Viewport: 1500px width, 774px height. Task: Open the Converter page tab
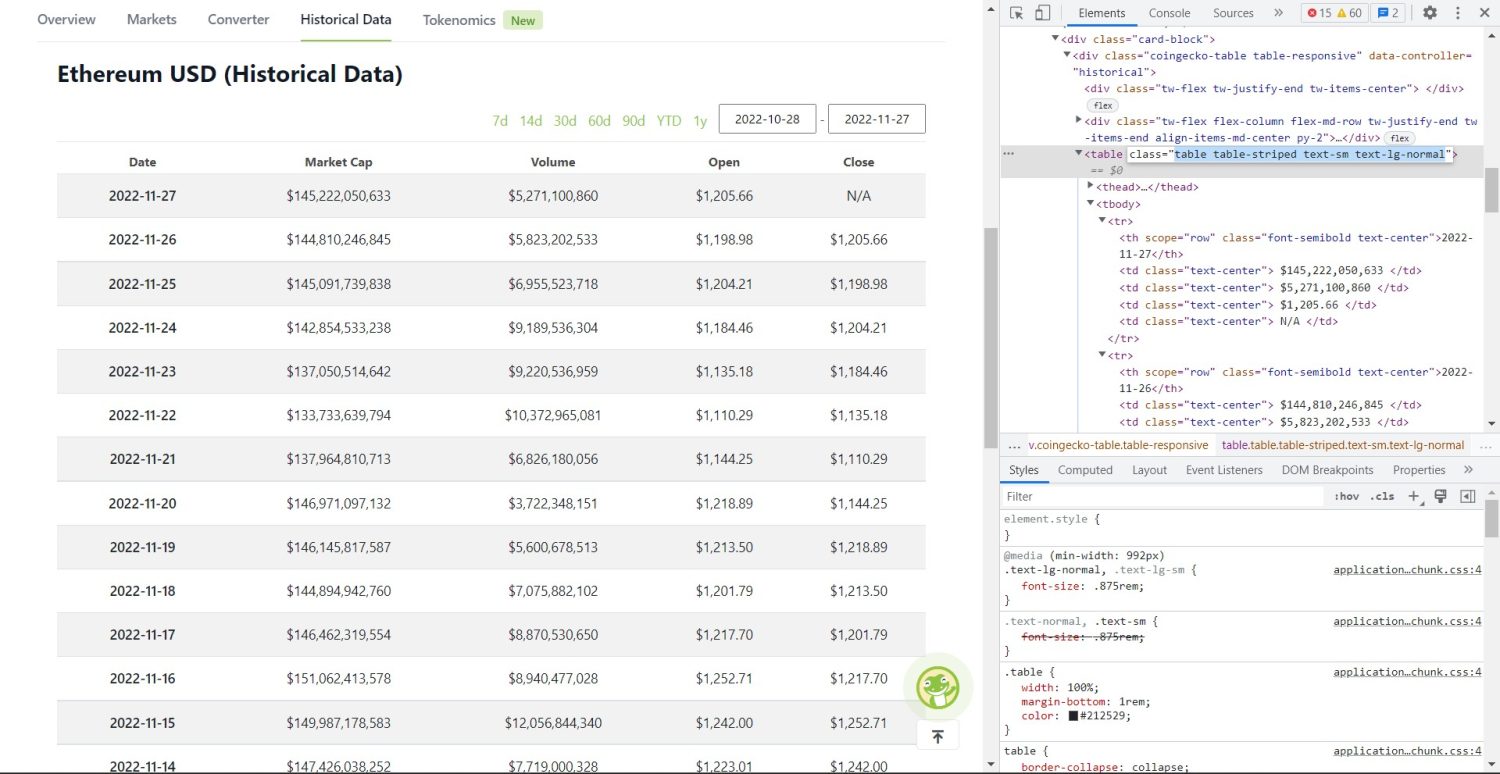click(238, 20)
